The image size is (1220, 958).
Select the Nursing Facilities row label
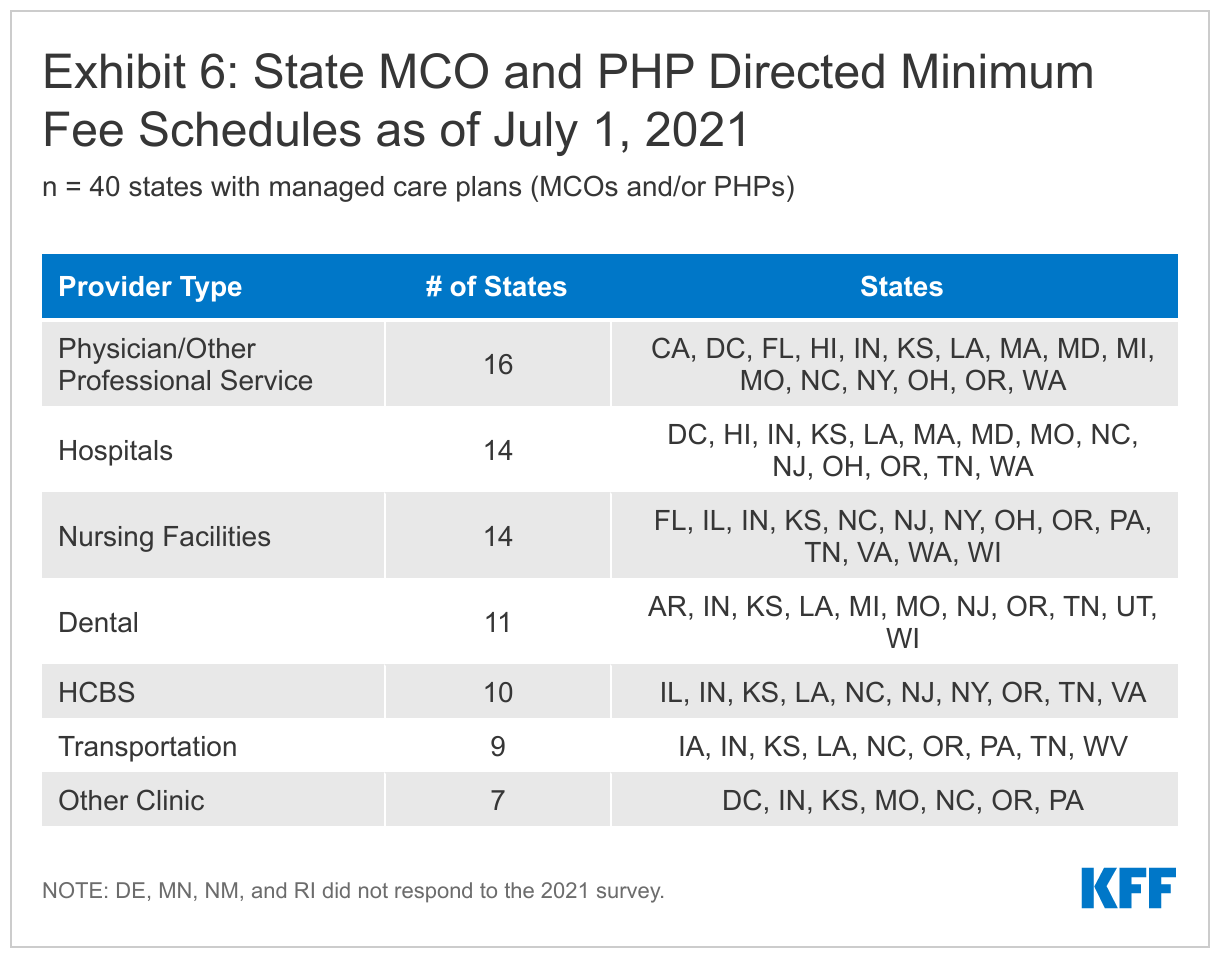[164, 536]
